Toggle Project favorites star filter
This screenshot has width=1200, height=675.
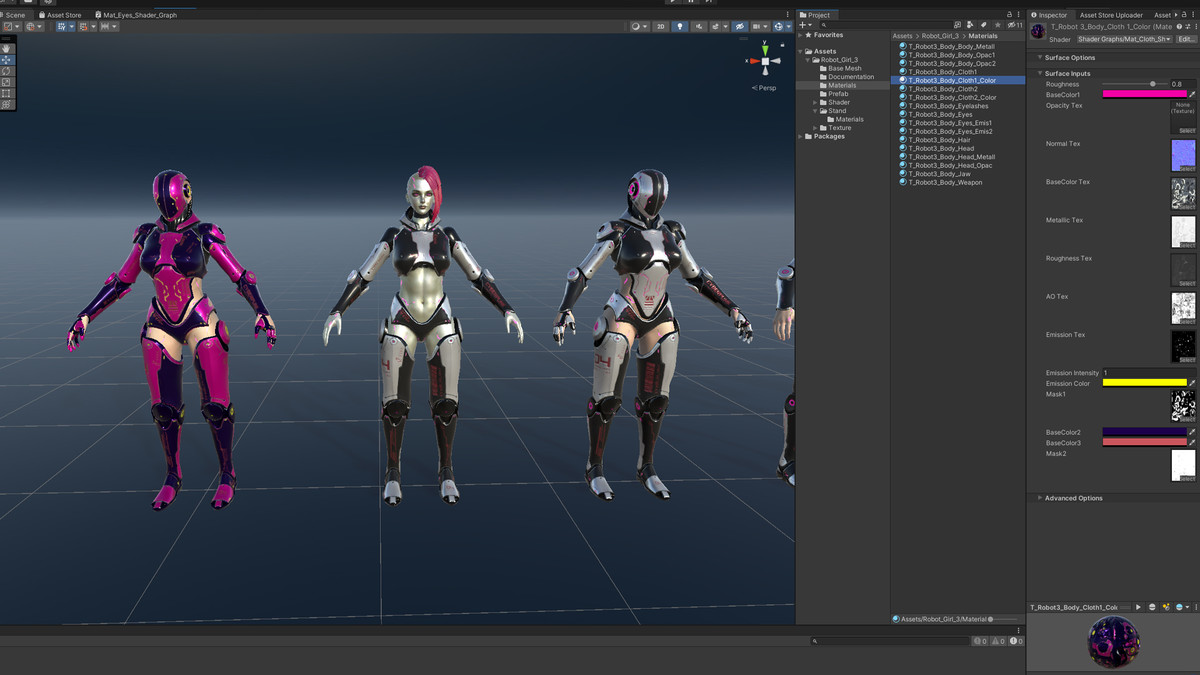[x=997, y=25]
